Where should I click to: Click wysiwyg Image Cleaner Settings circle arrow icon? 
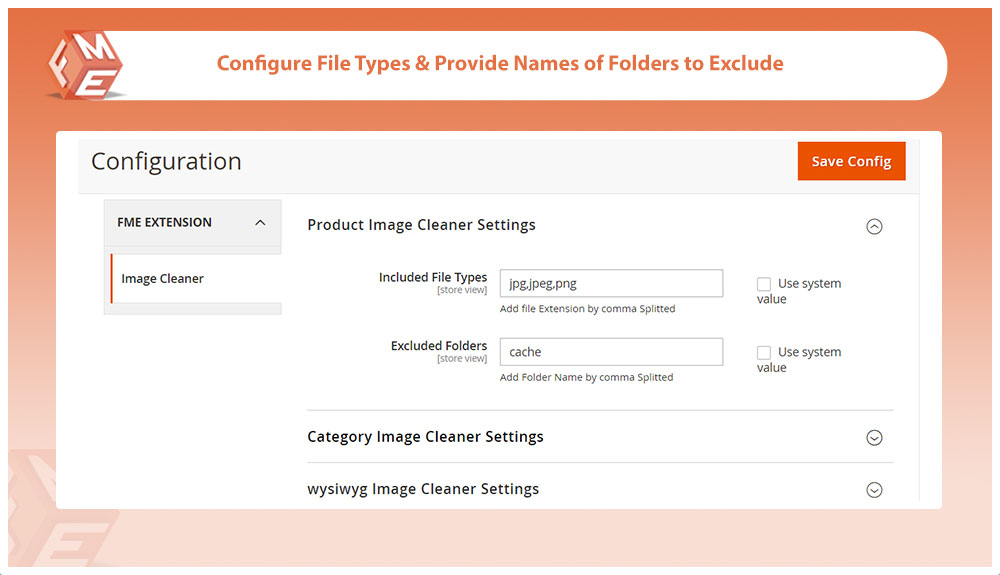coord(874,490)
